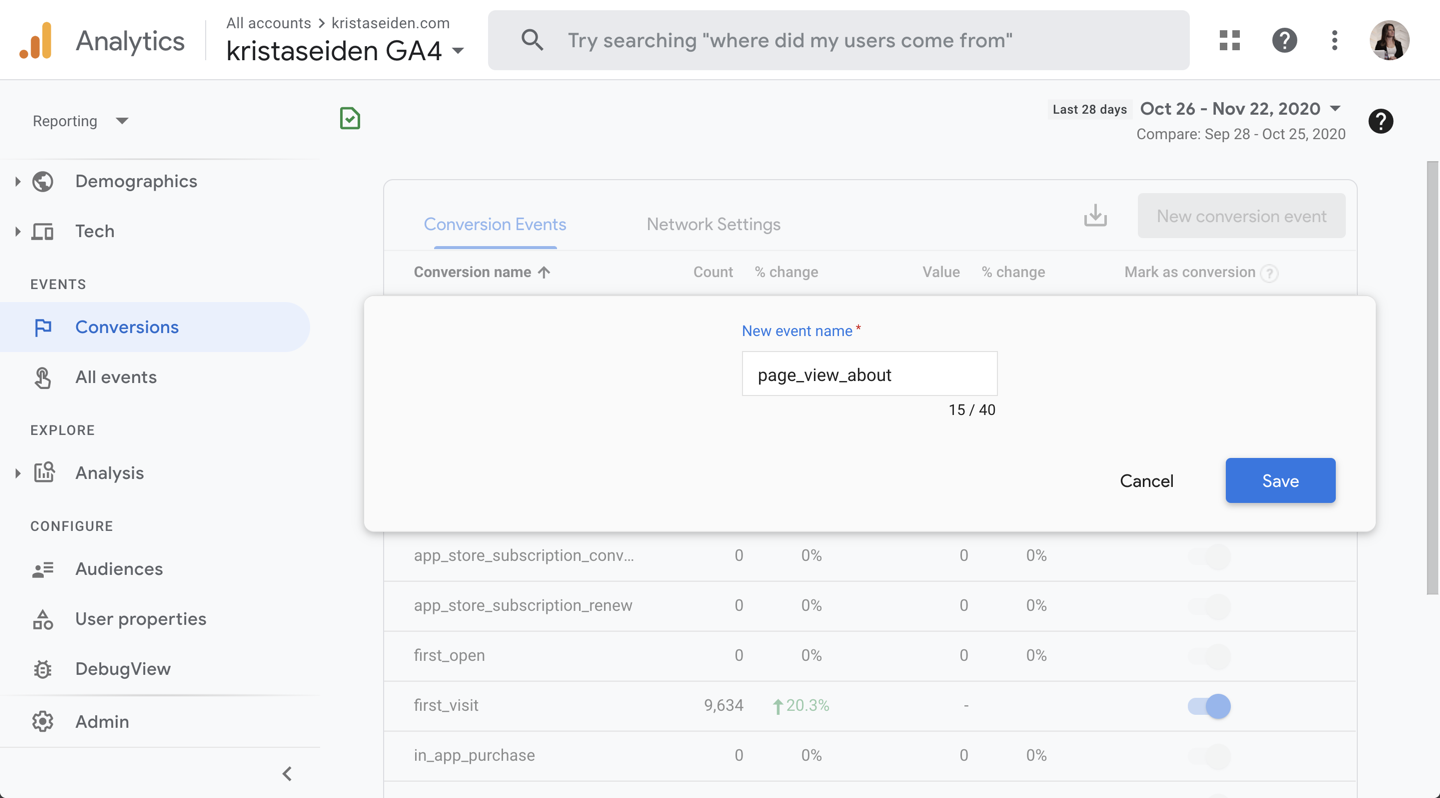Click the download conversions icon
The width and height of the screenshot is (1440, 798).
point(1095,216)
